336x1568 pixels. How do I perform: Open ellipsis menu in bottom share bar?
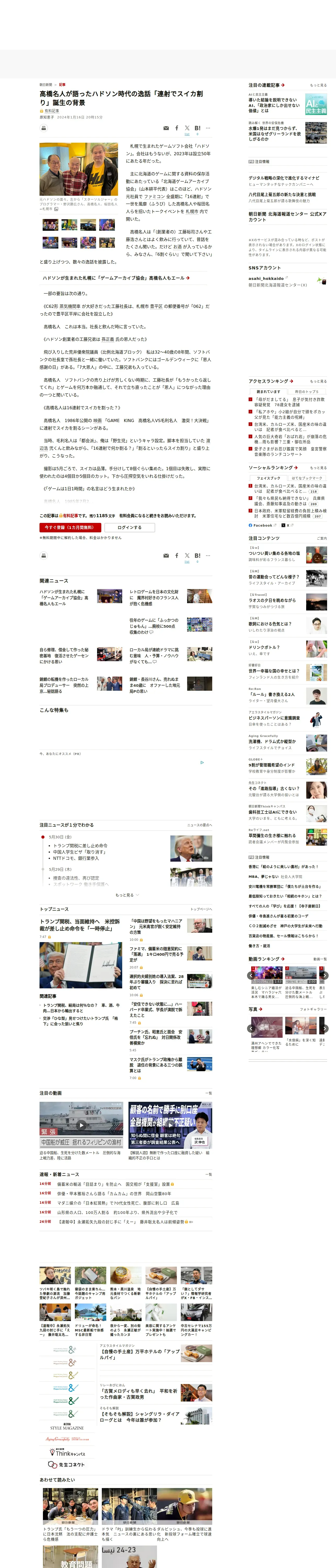click(208, 556)
